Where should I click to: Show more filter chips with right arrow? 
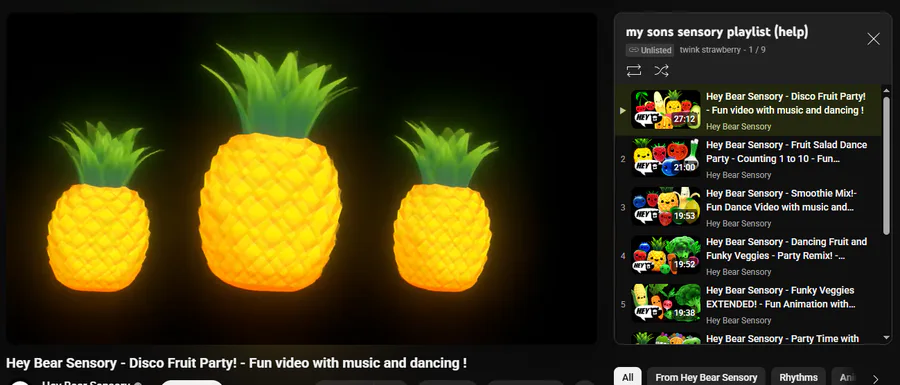875,379
